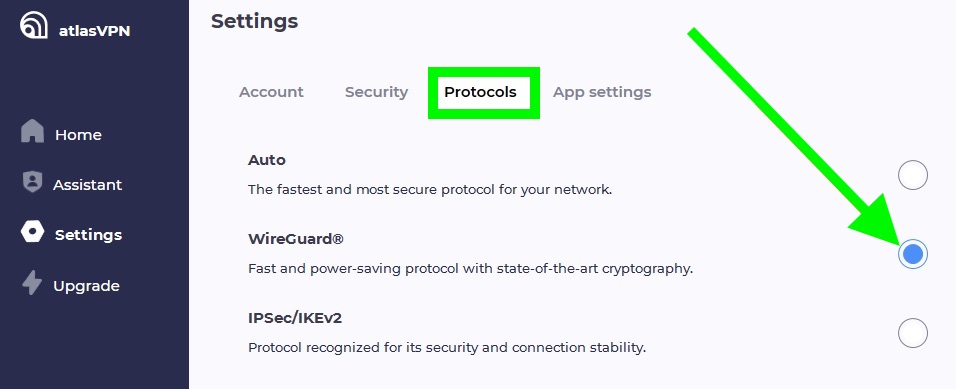Click the Auto protocol title

(266, 160)
